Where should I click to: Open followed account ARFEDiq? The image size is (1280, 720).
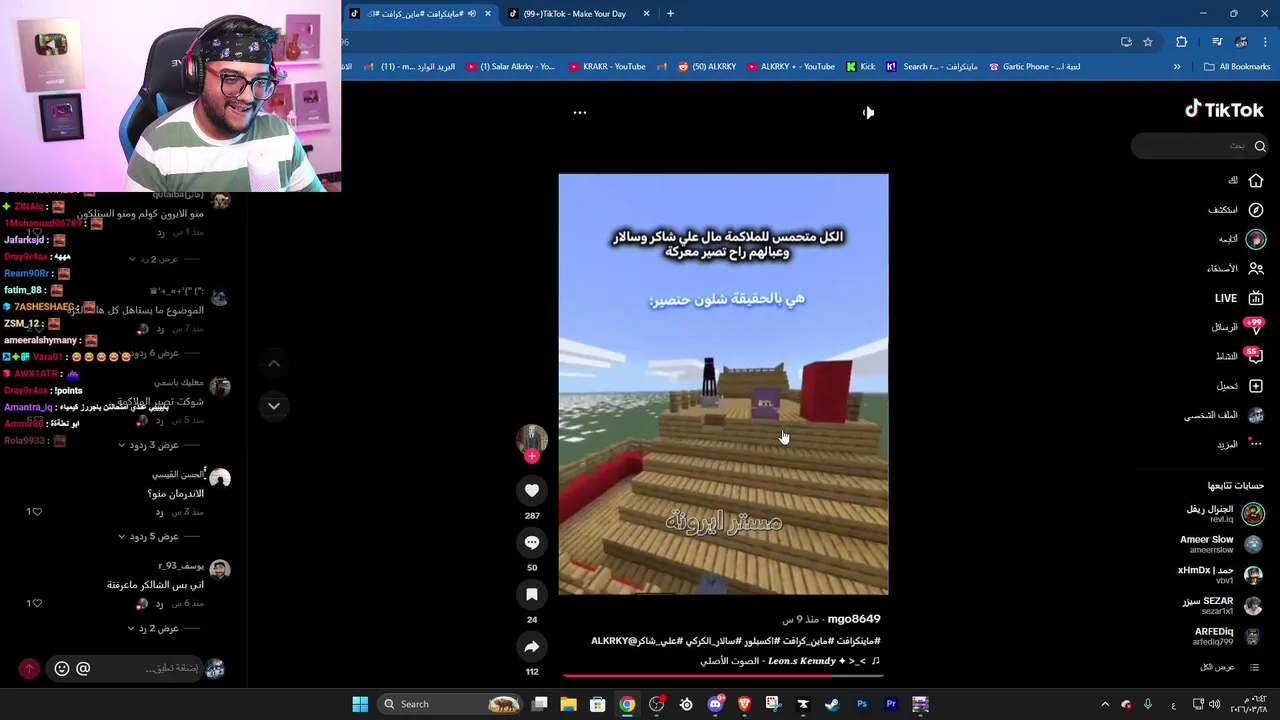pos(1227,636)
